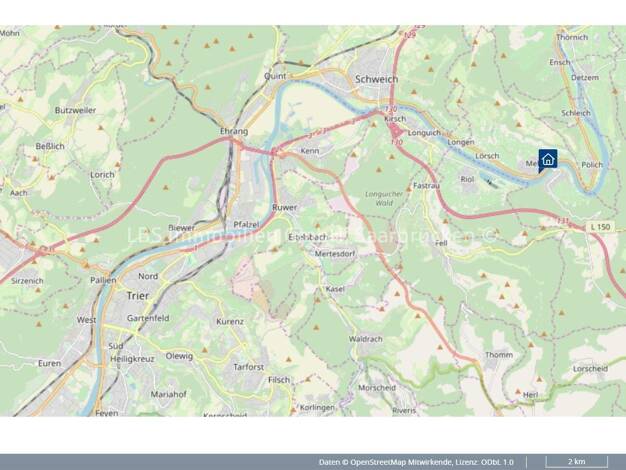Click the Ehrang place label
This screenshot has width=626, height=470.
[x=233, y=131]
